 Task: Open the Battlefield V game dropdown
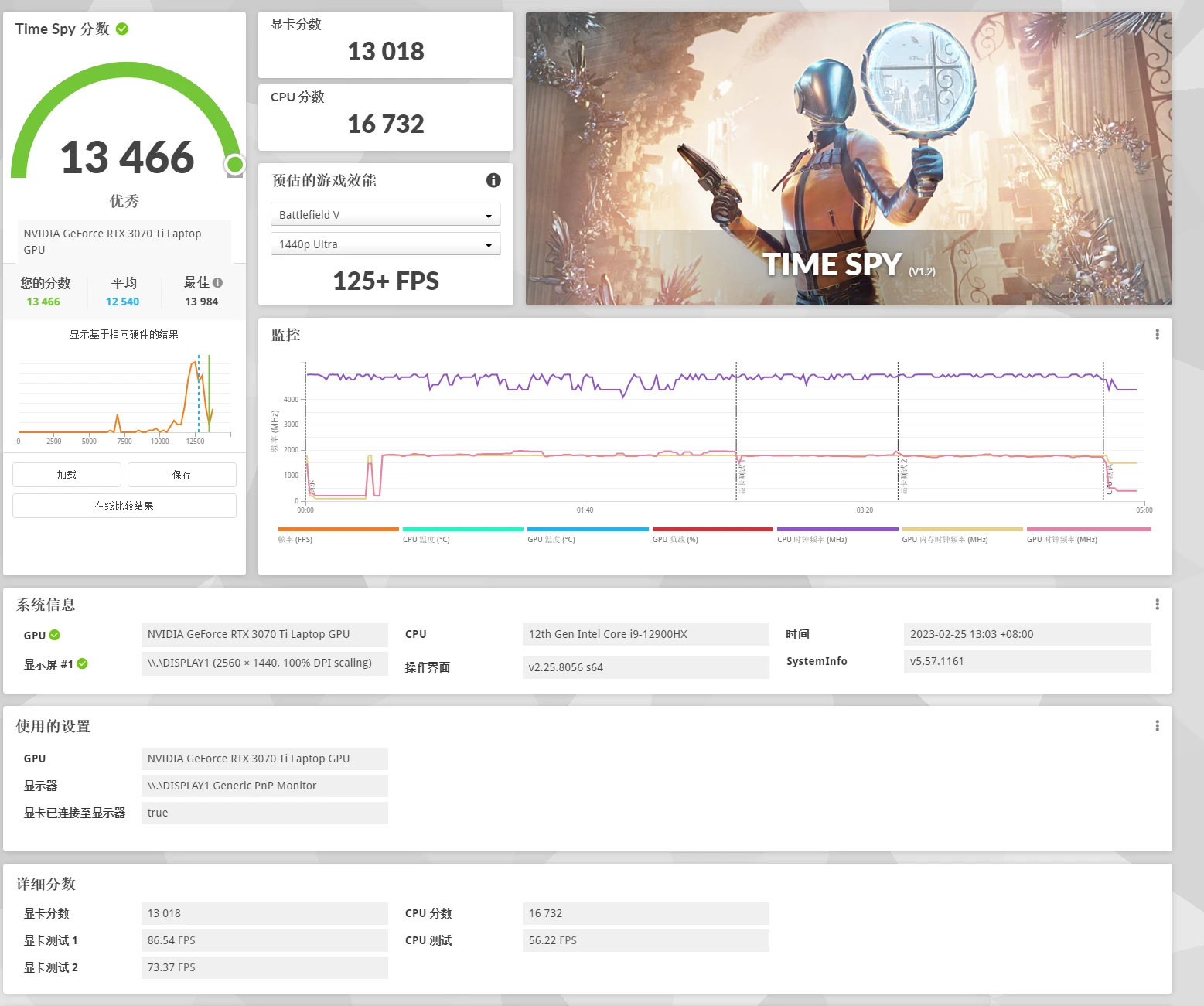click(386, 214)
